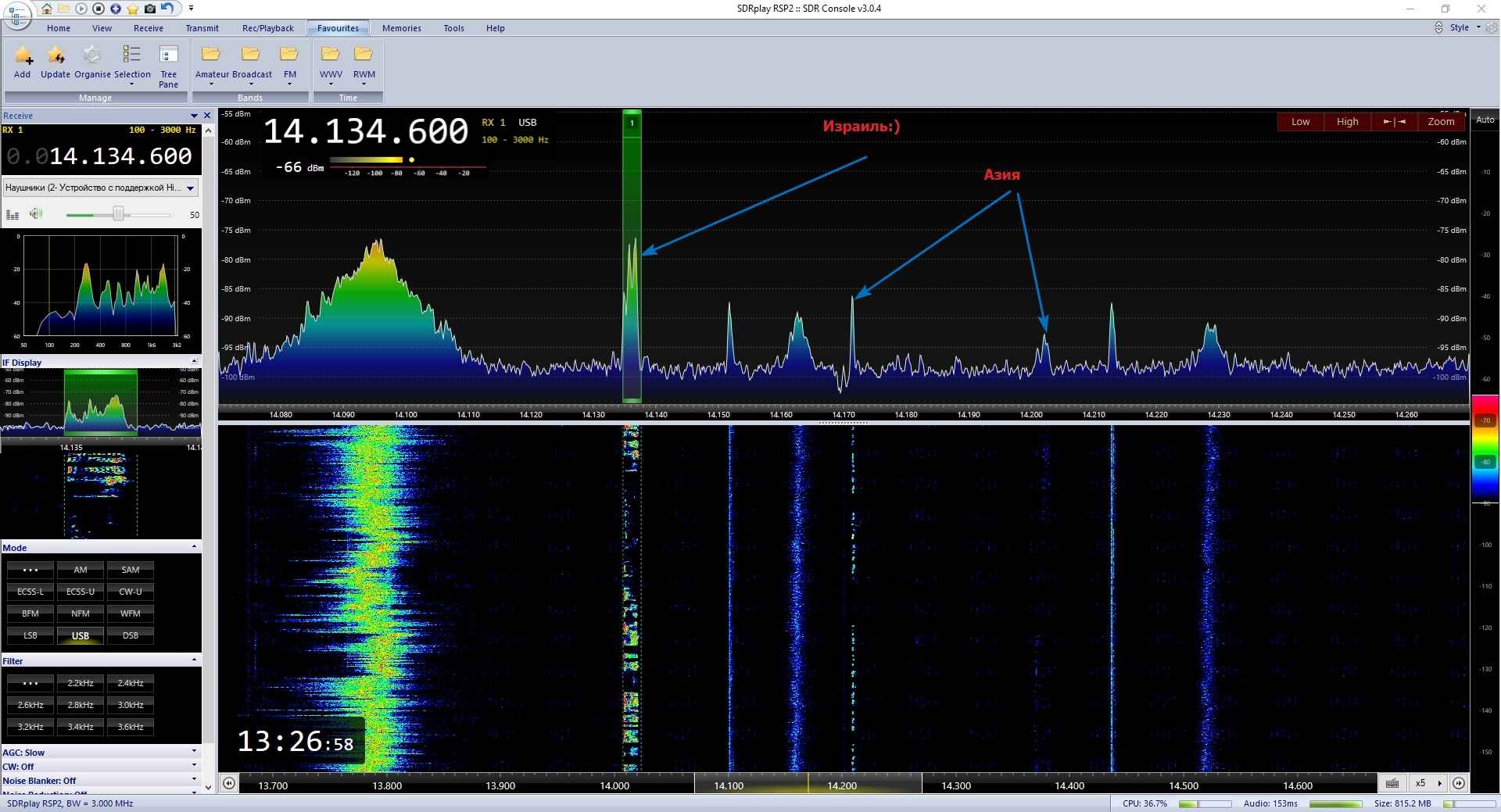1501x812 pixels.
Task: Click the camera screenshot icon in quick access toolbar
Action: [x=150, y=9]
